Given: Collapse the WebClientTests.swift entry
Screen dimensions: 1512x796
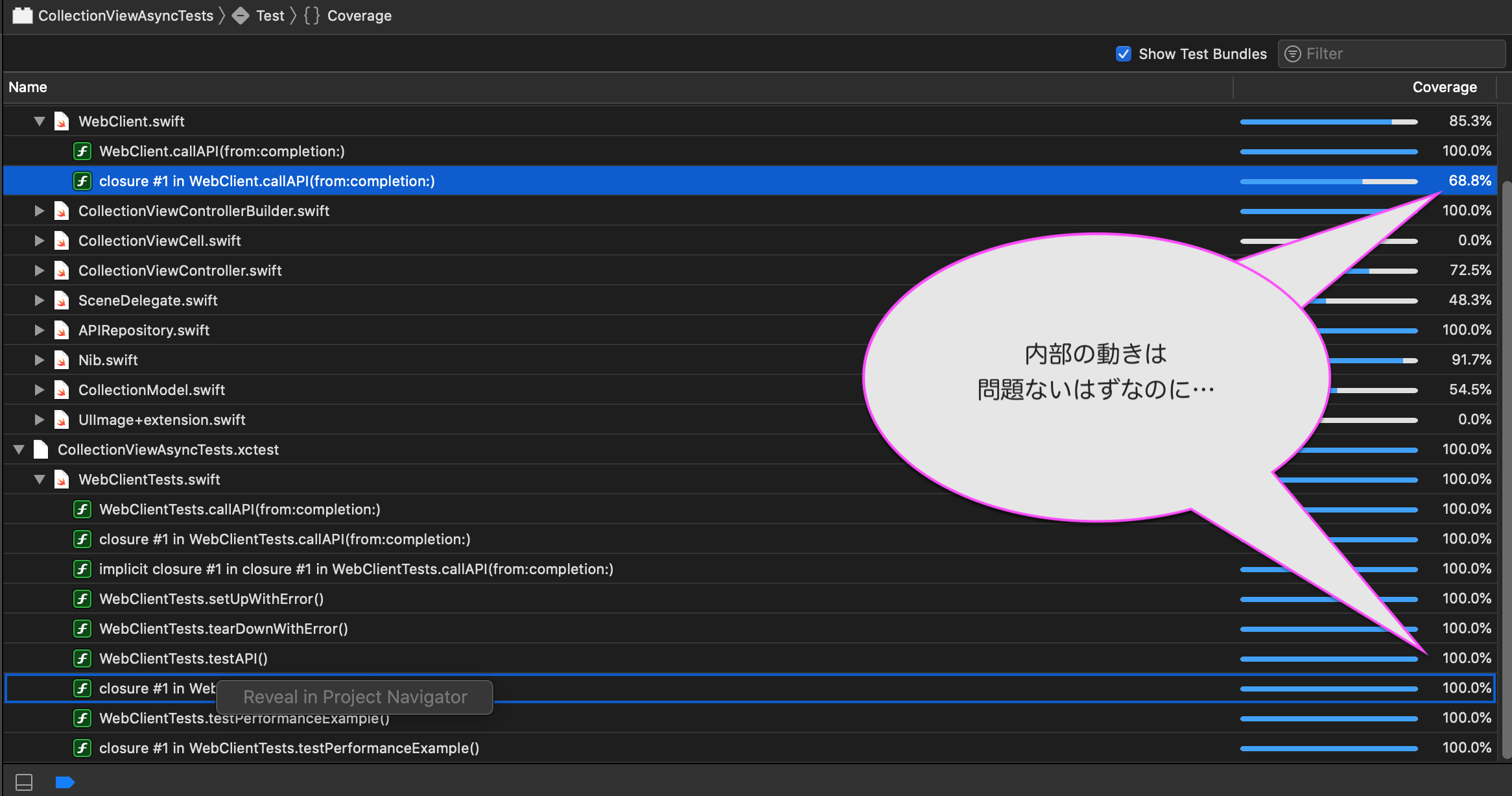Looking at the screenshot, I should [40, 479].
